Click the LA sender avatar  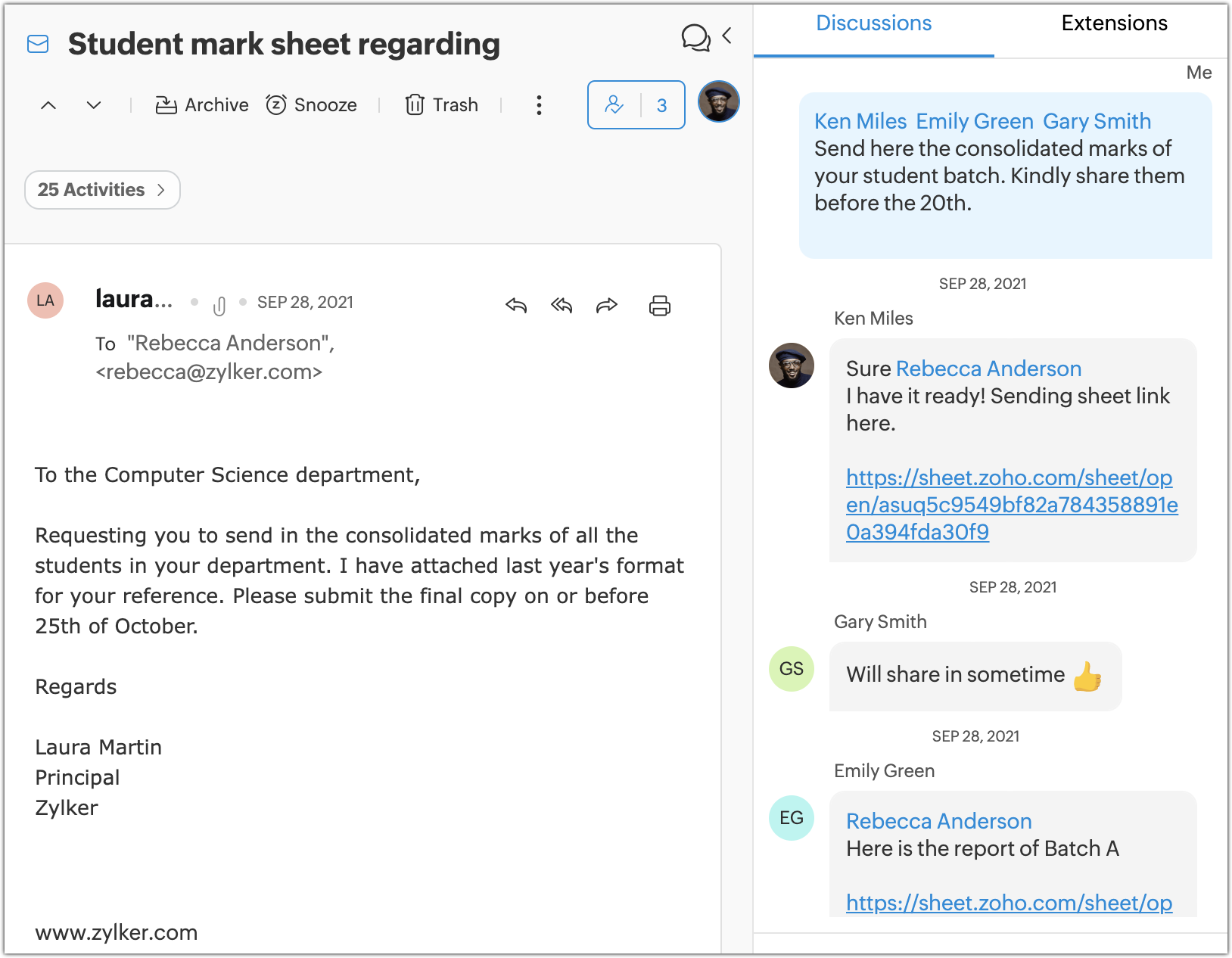tap(45, 300)
